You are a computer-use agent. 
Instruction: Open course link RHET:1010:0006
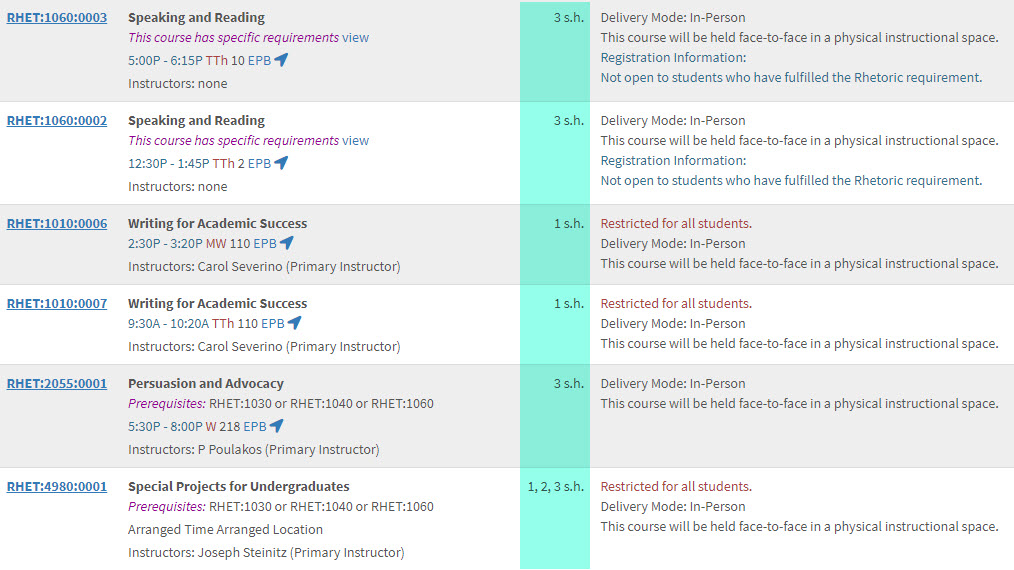(x=57, y=223)
